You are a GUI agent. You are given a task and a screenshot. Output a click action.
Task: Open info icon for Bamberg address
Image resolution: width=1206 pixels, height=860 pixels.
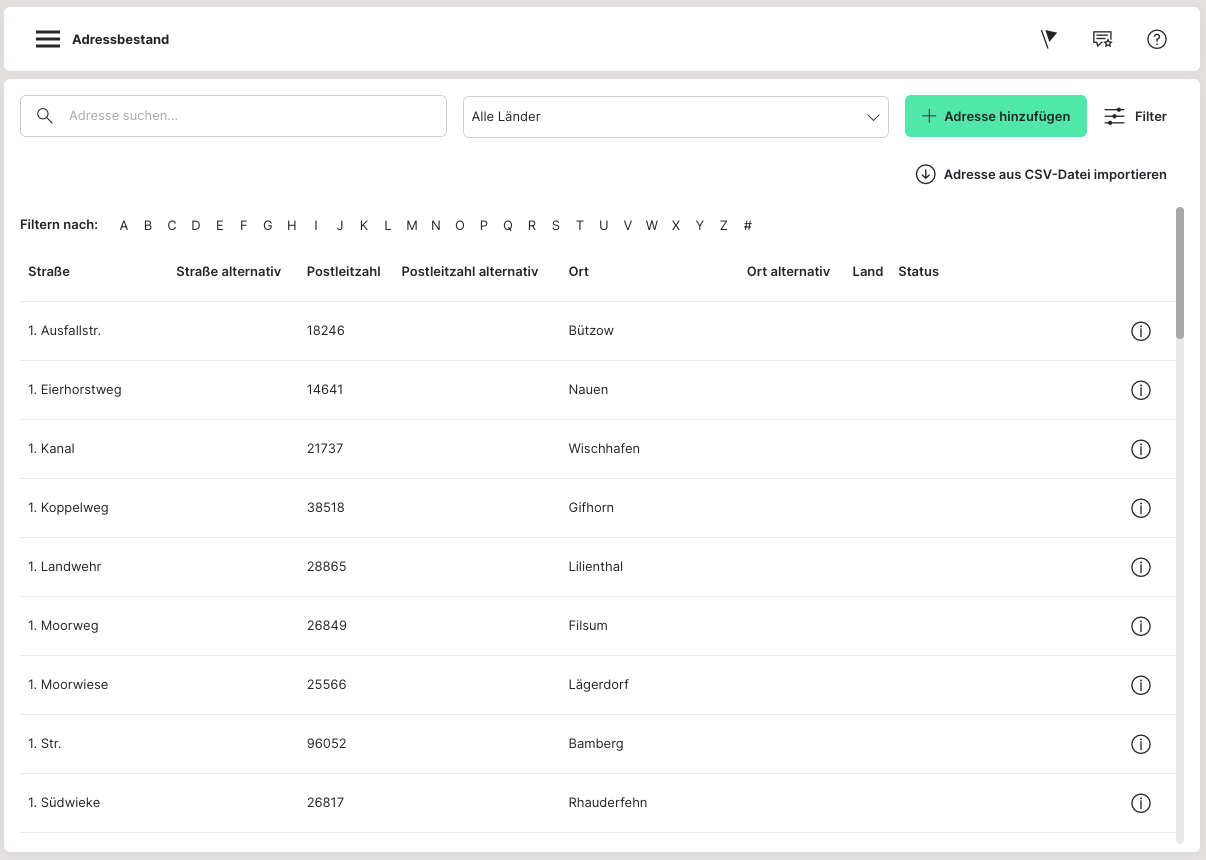1140,744
